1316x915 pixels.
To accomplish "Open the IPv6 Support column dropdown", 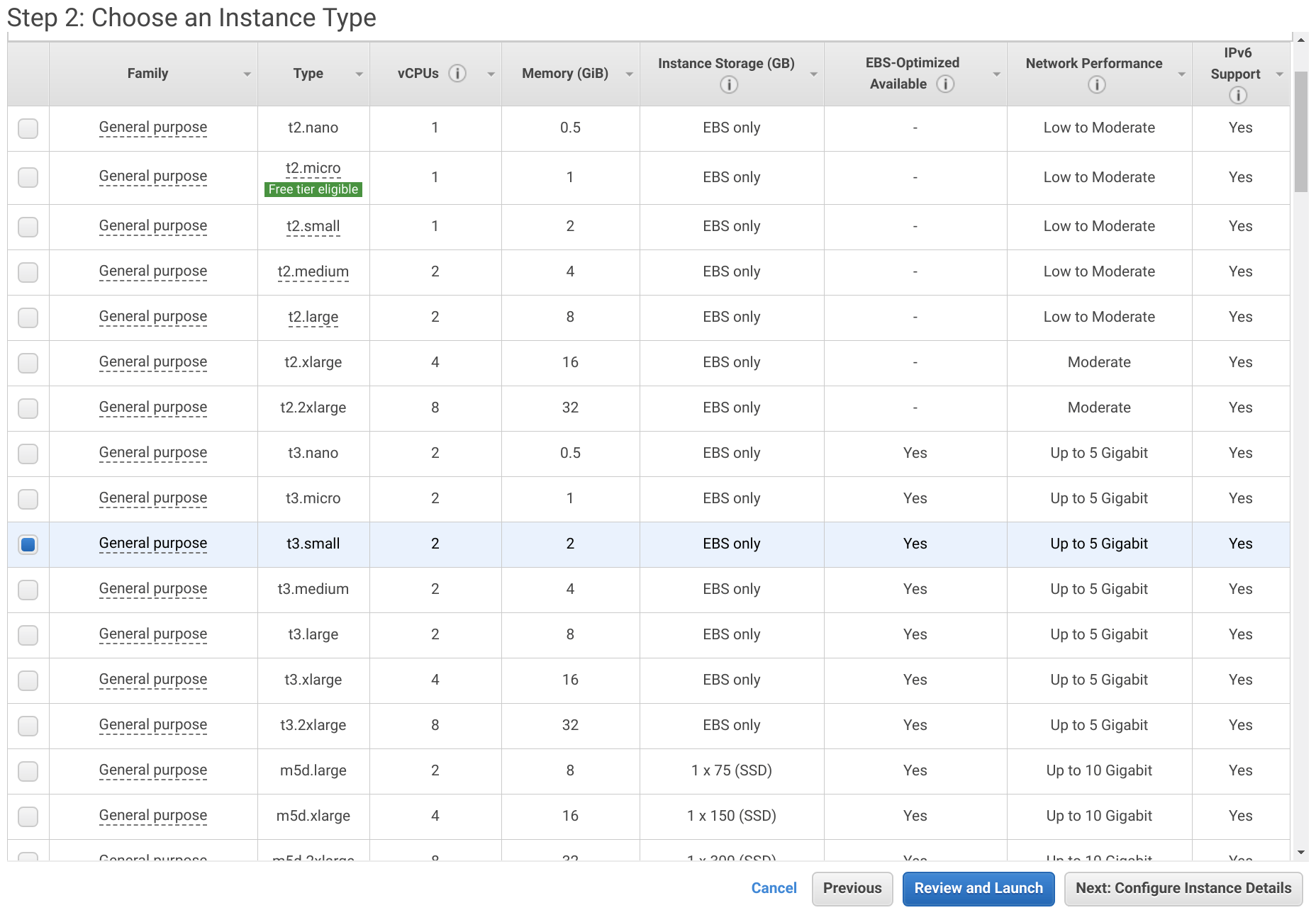I will click(1279, 74).
